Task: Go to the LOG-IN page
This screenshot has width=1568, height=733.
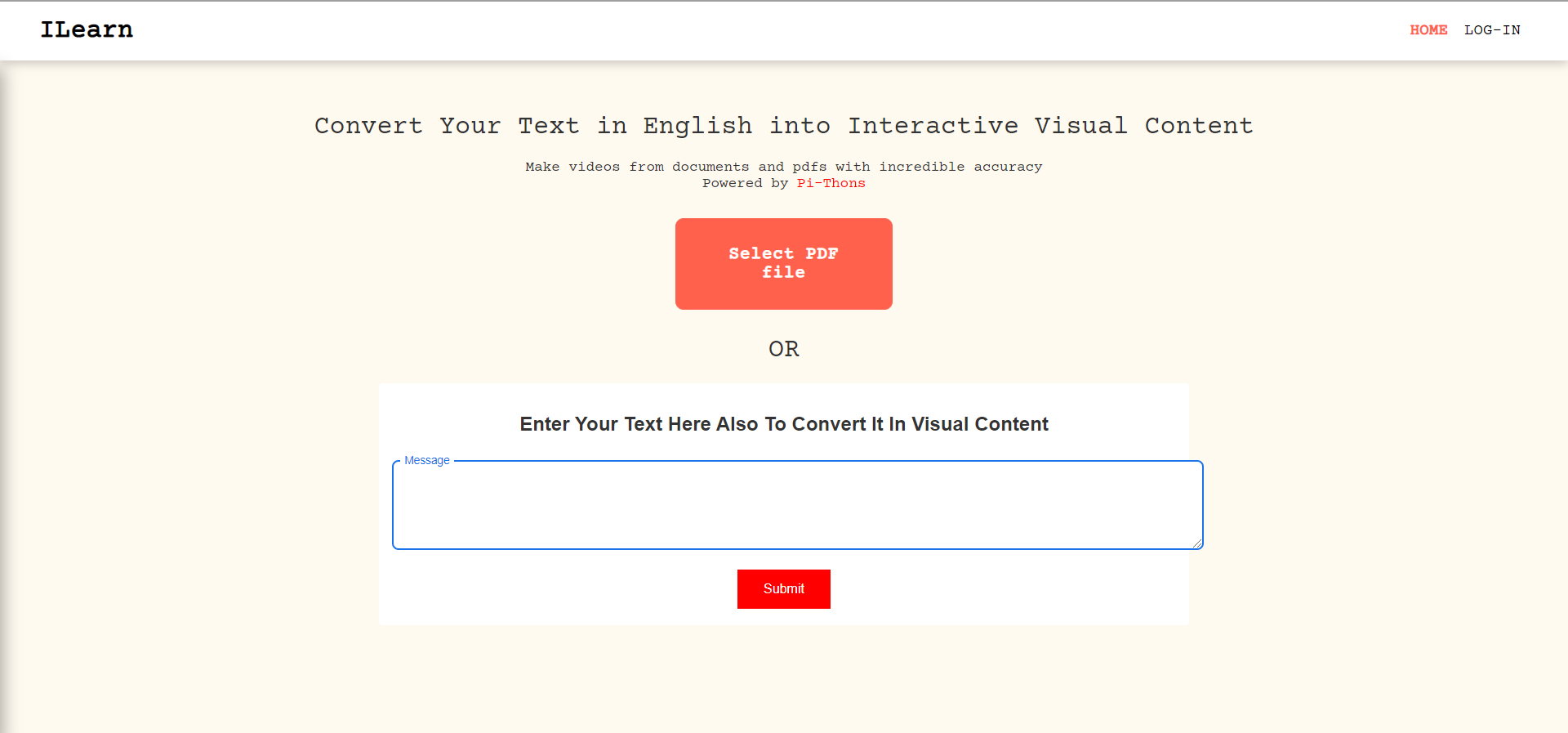Action: tap(1492, 30)
